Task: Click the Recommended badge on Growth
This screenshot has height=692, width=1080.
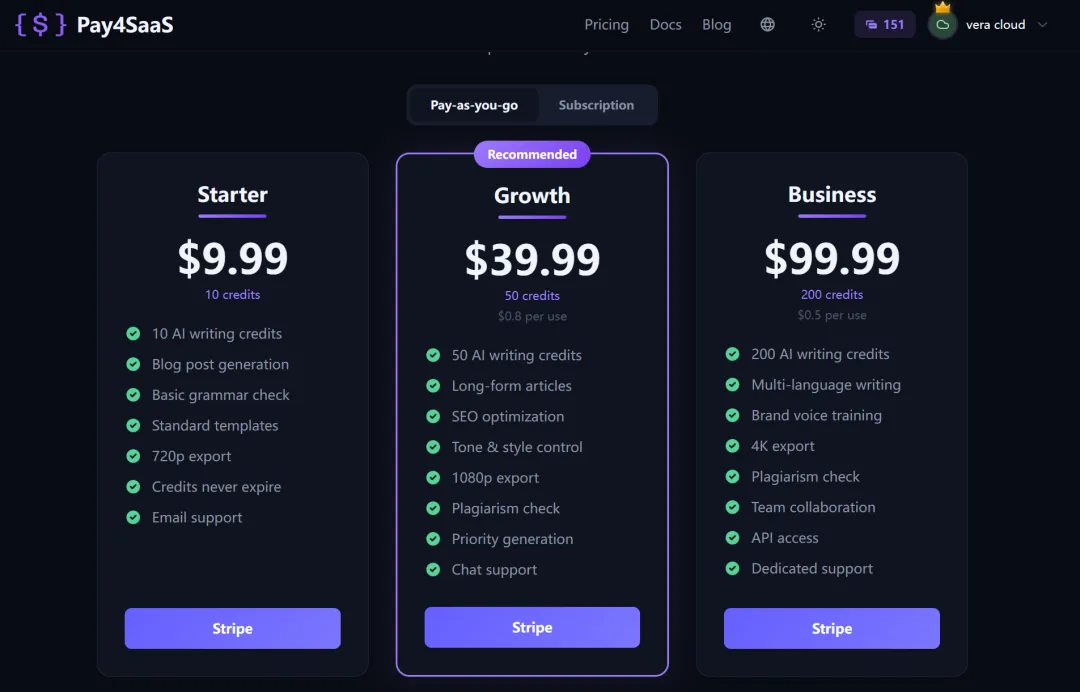Action: tap(532, 154)
